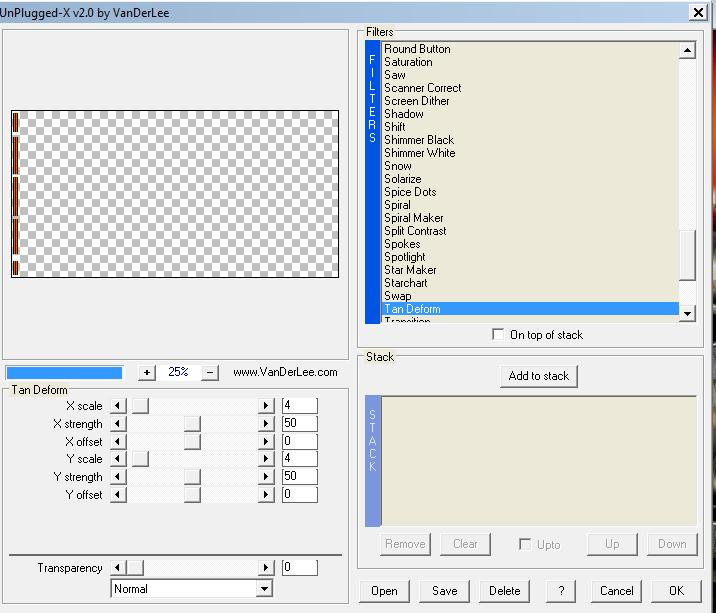This screenshot has width=716, height=613.
Task: Click the right arrow of X strength slider
Action: (266, 423)
